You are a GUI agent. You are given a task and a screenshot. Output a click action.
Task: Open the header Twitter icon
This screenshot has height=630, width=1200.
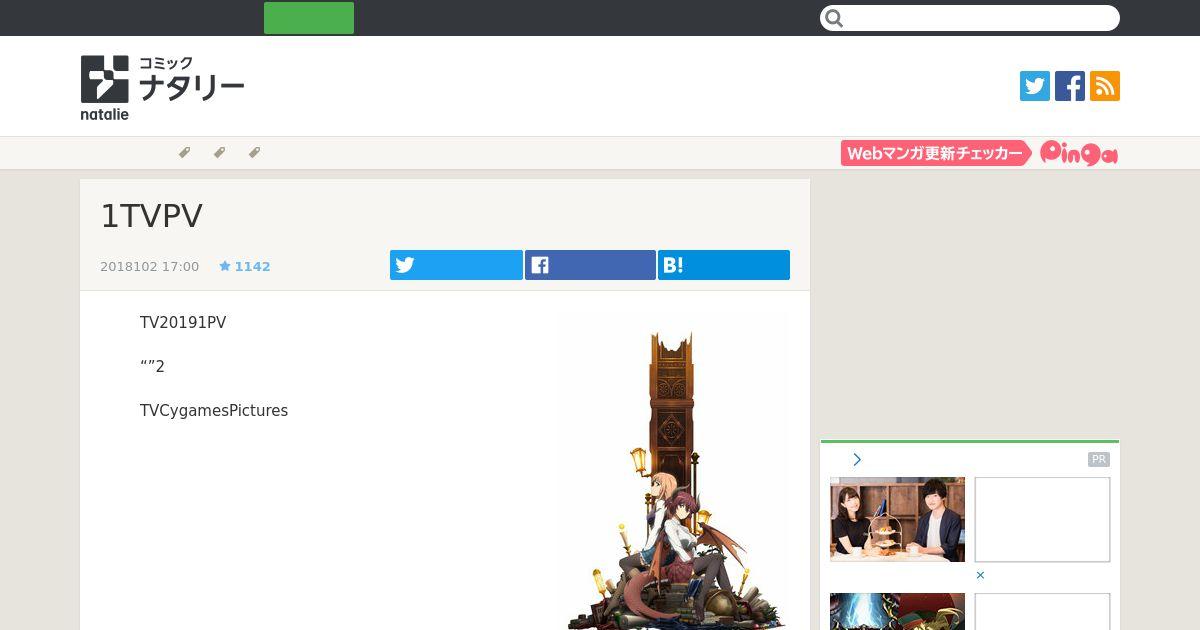[x=1035, y=86]
